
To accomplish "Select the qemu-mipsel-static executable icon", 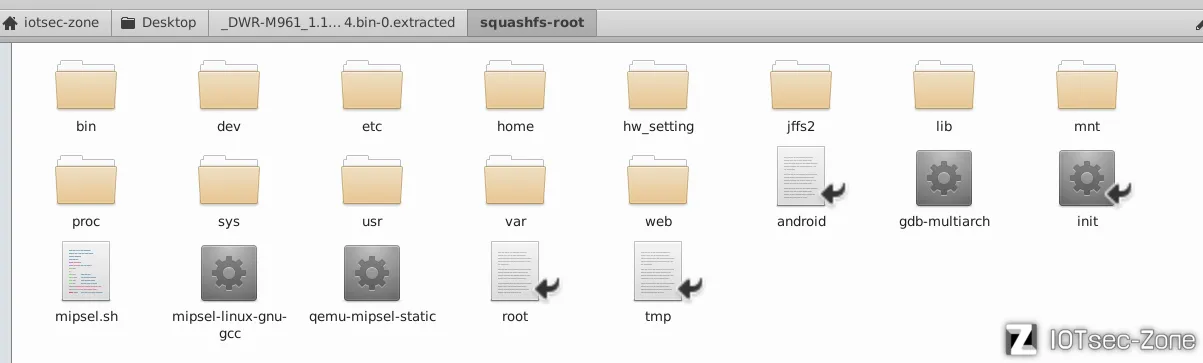I will tap(372, 274).
